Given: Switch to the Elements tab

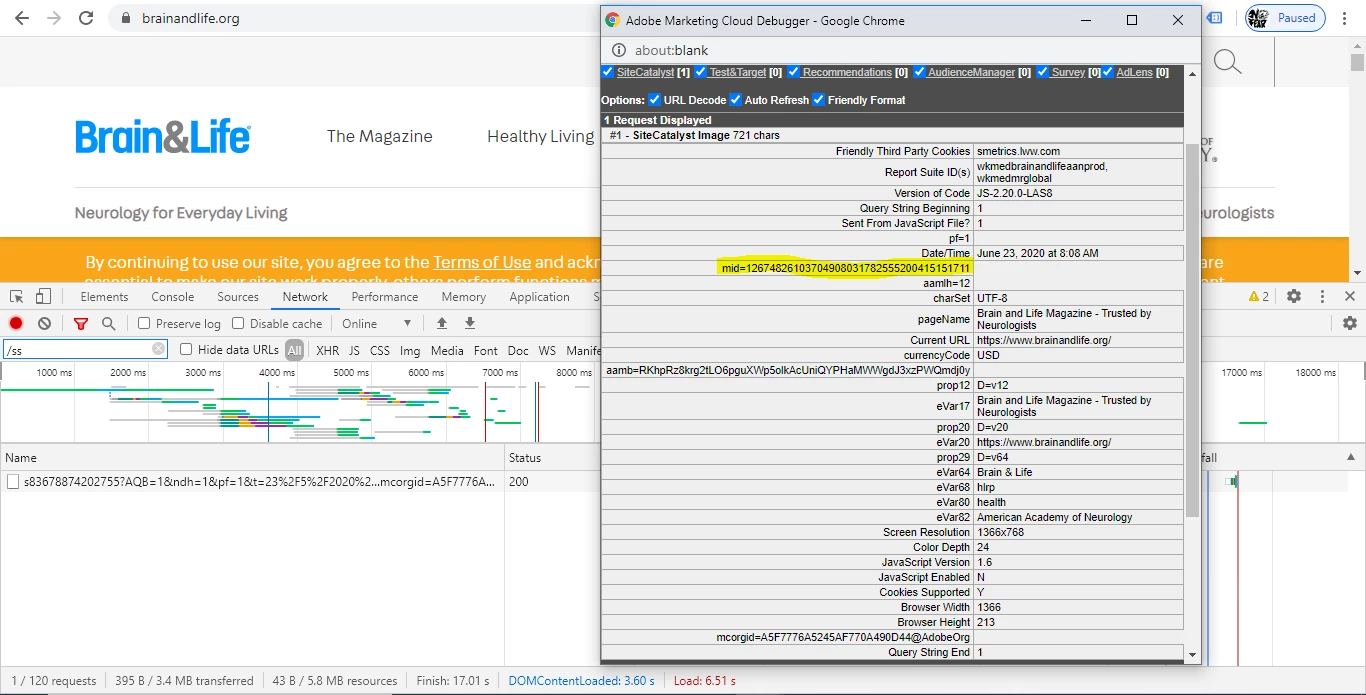Looking at the screenshot, I should coord(104,296).
